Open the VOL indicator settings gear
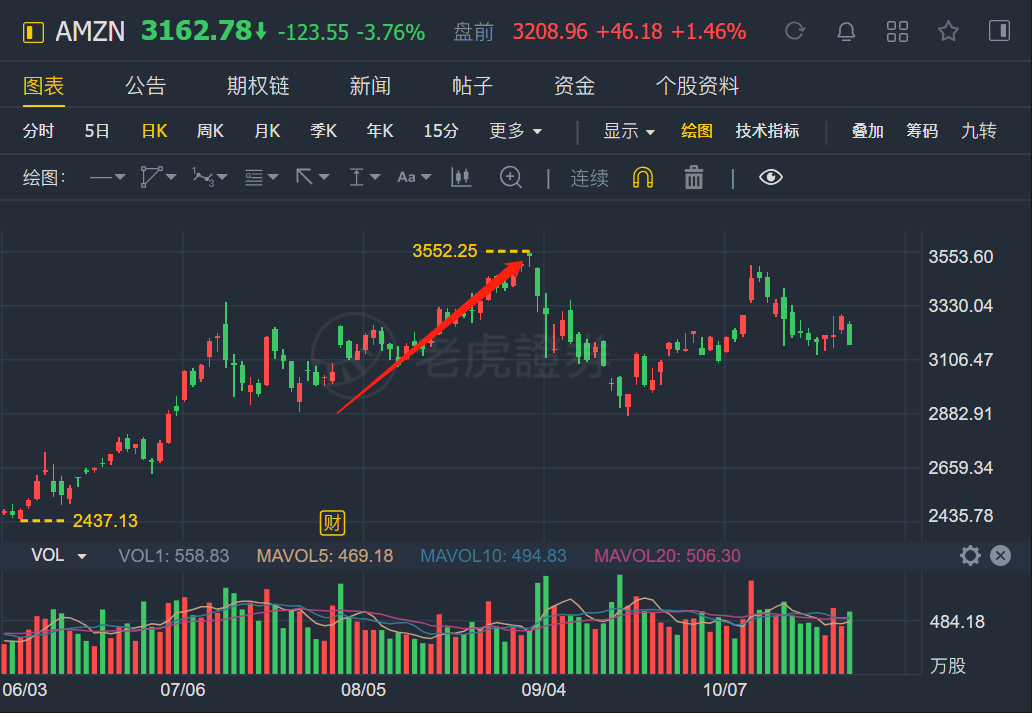Screen dimensions: 1032x713 coord(970,556)
